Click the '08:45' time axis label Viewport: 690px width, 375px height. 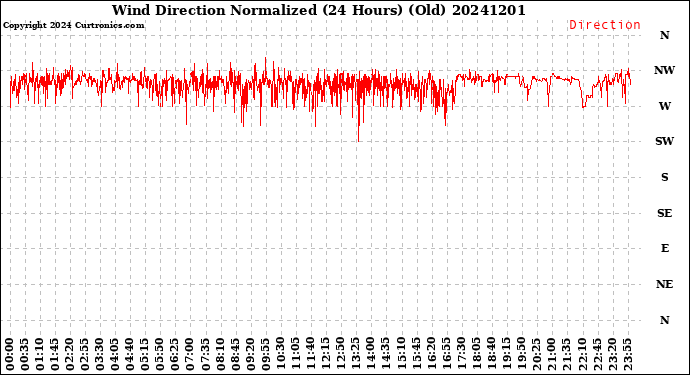pyautogui.click(x=235, y=354)
